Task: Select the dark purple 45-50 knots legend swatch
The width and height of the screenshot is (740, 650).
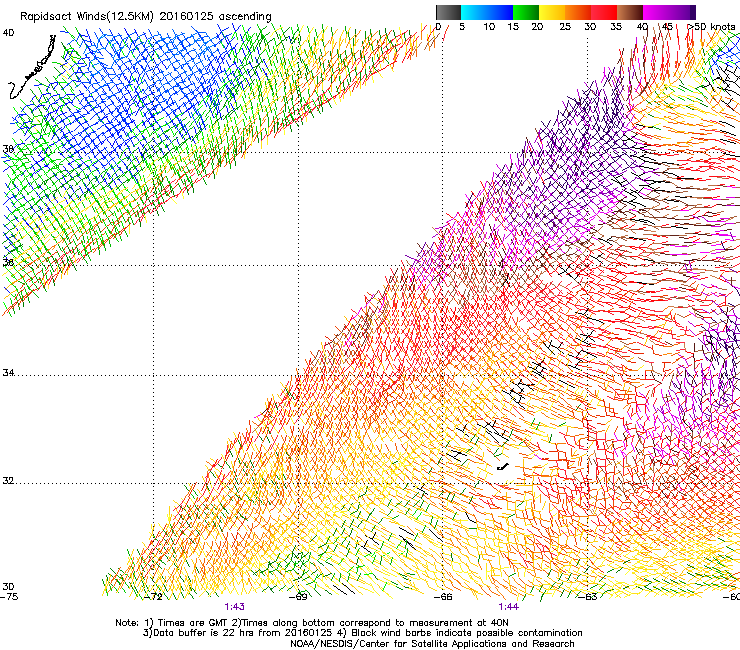Action: click(682, 12)
